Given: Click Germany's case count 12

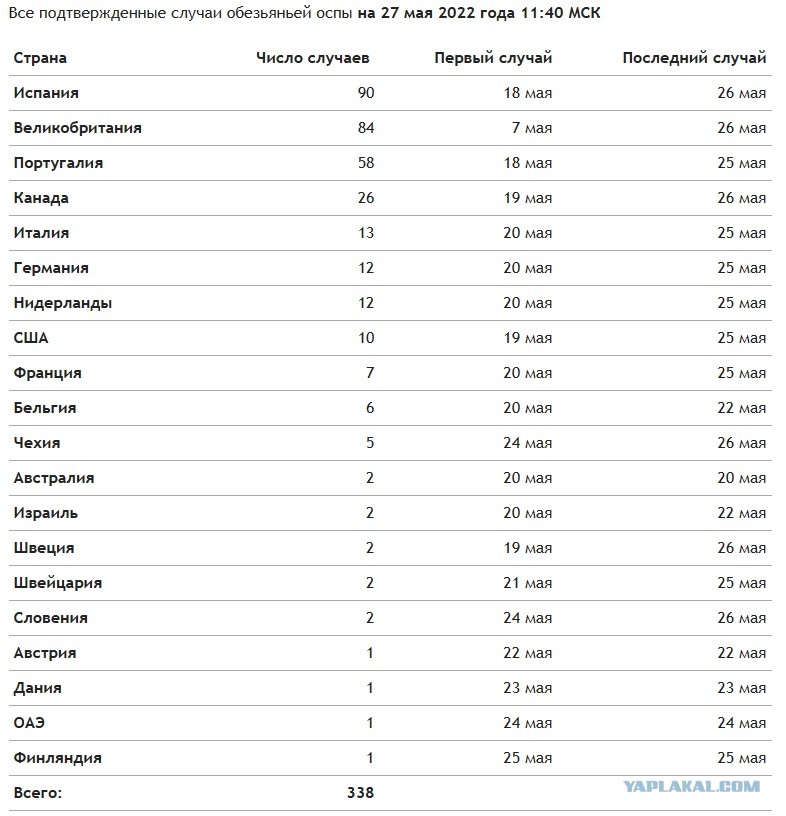Looking at the screenshot, I should 366,268.
